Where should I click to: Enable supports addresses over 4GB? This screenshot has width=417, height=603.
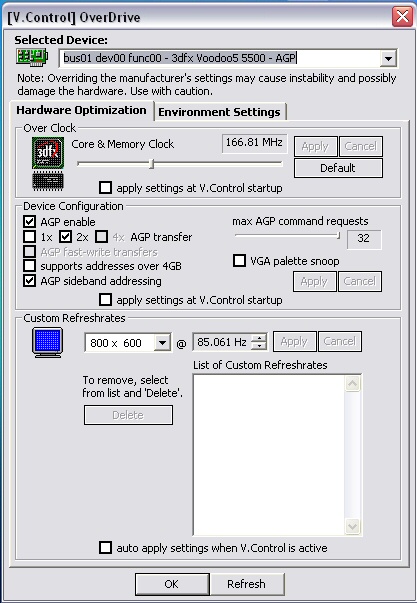[x=30, y=266]
